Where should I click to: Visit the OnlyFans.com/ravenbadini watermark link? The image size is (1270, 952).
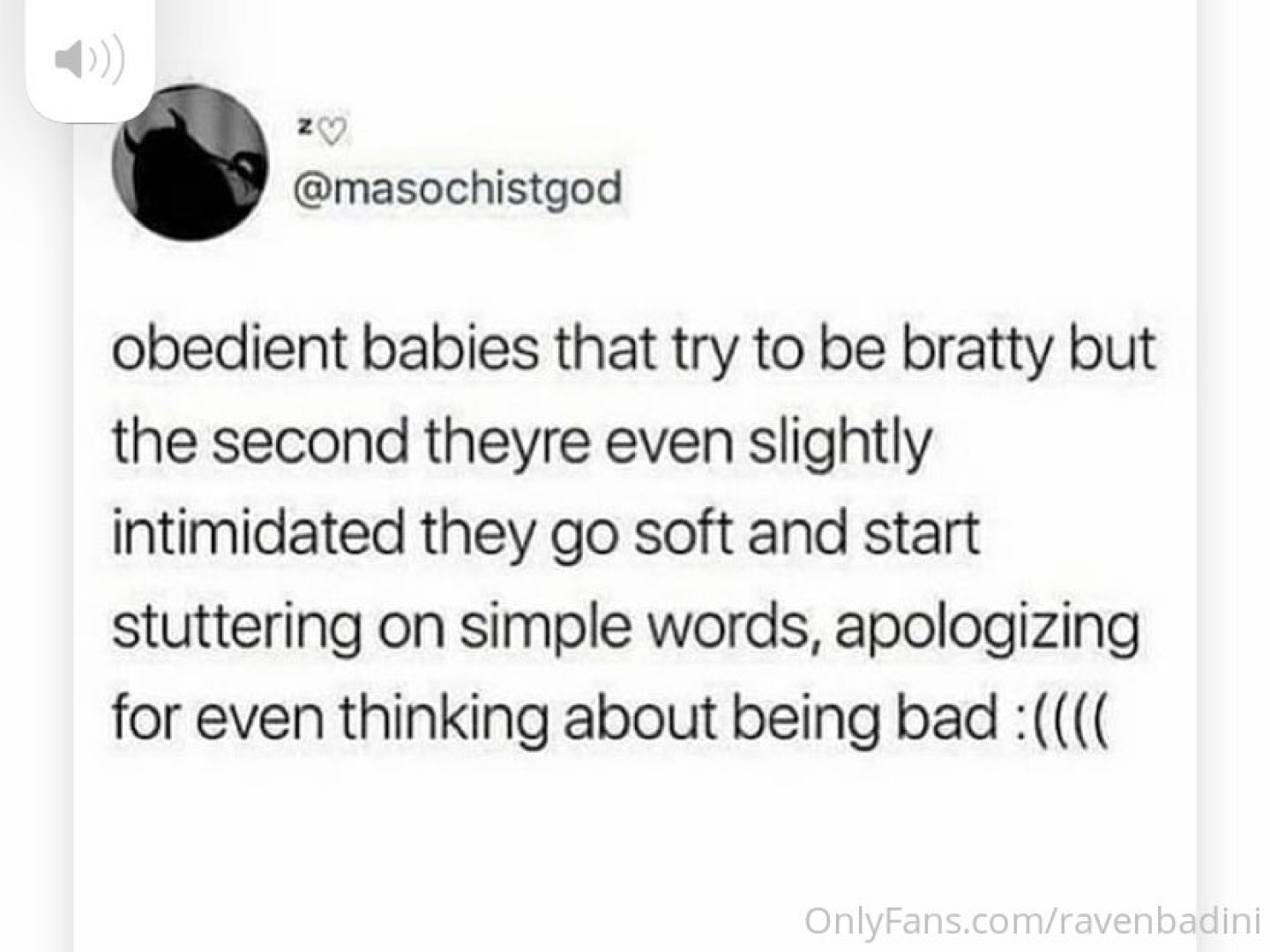[x=1032, y=919]
